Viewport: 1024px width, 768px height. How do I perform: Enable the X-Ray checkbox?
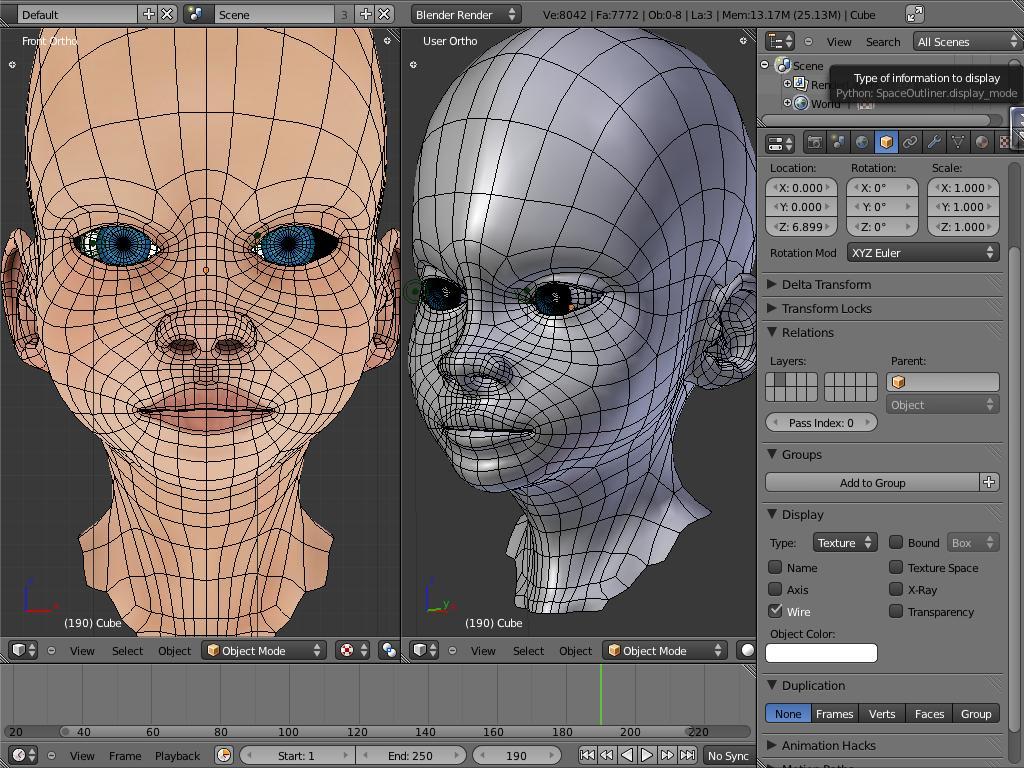[896, 589]
